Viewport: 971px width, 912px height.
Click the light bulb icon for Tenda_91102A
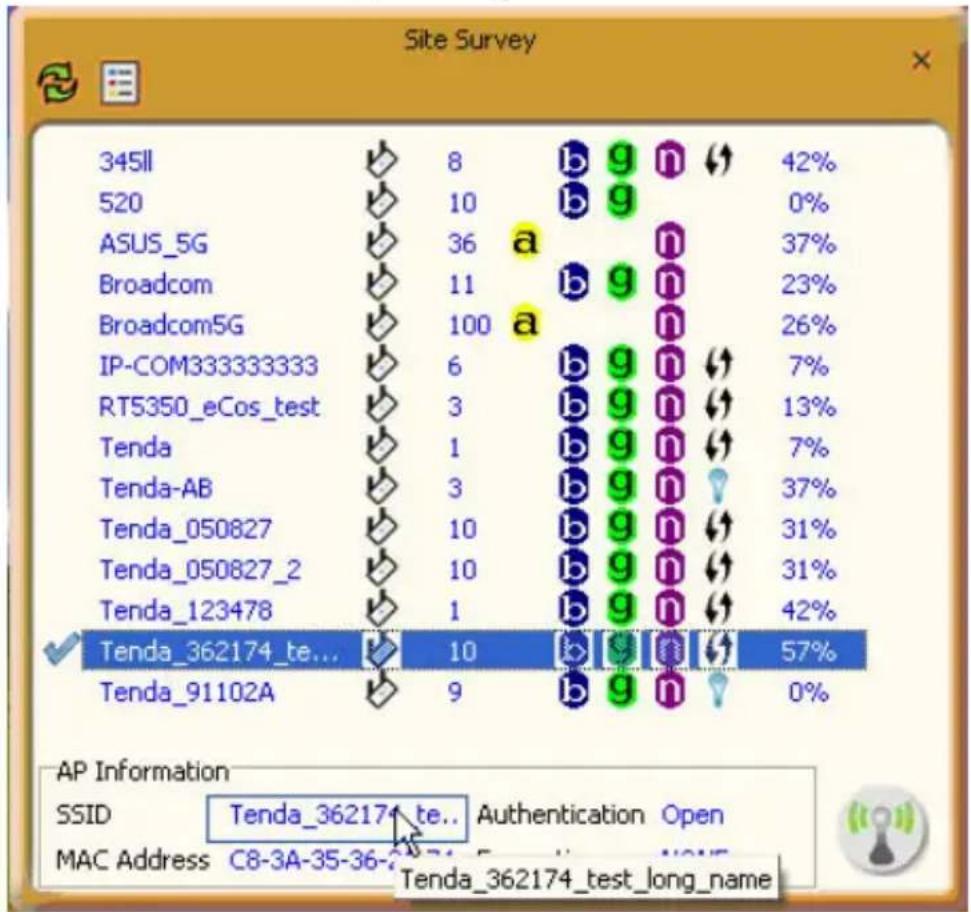point(718,690)
